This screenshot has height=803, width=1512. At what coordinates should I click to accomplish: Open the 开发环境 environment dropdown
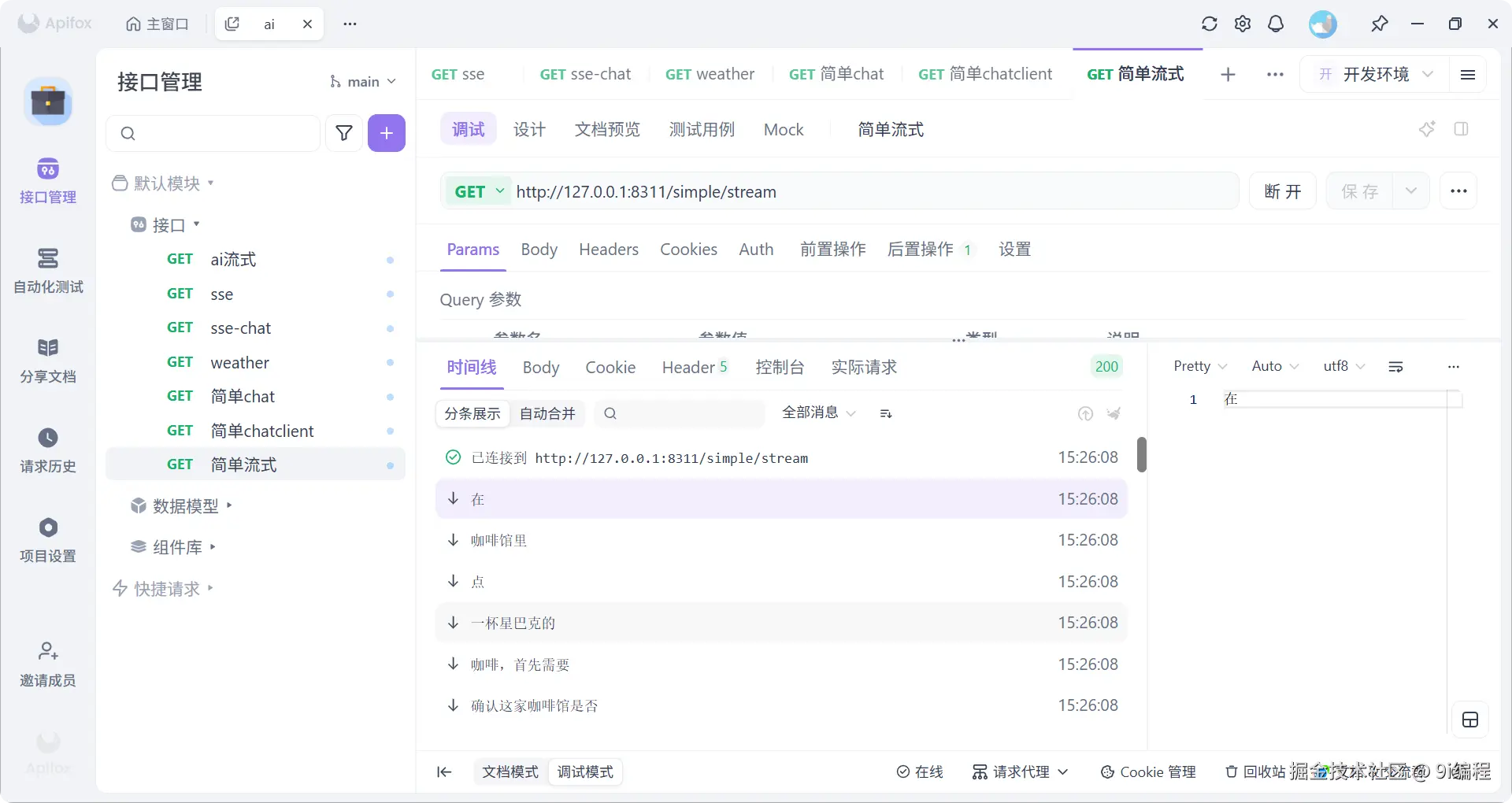[x=1374, y=74]
